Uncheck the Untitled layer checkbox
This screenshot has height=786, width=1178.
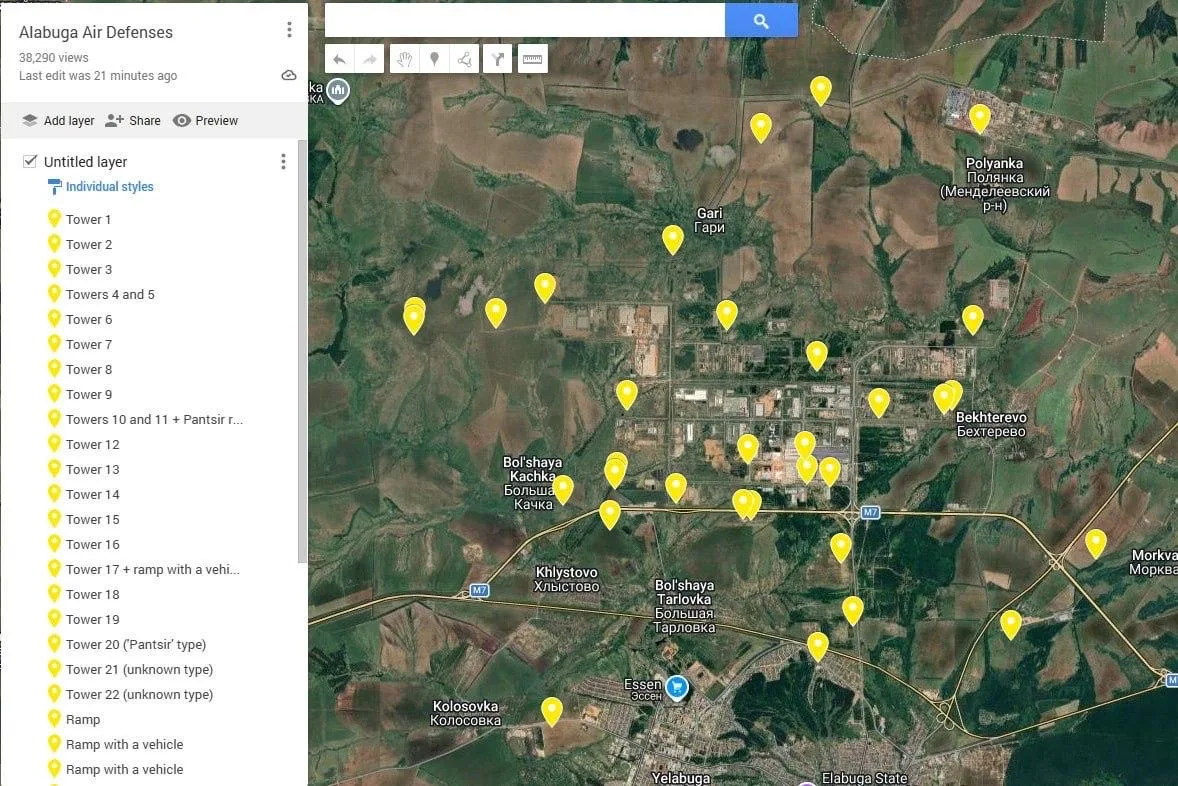30,161
